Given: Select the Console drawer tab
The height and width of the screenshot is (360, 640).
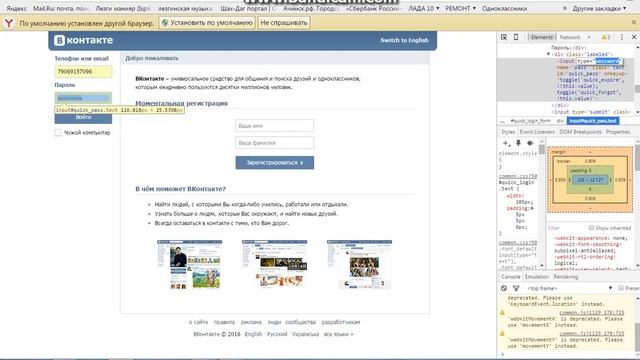Looking at the screenshot, I should coord(511,277).
